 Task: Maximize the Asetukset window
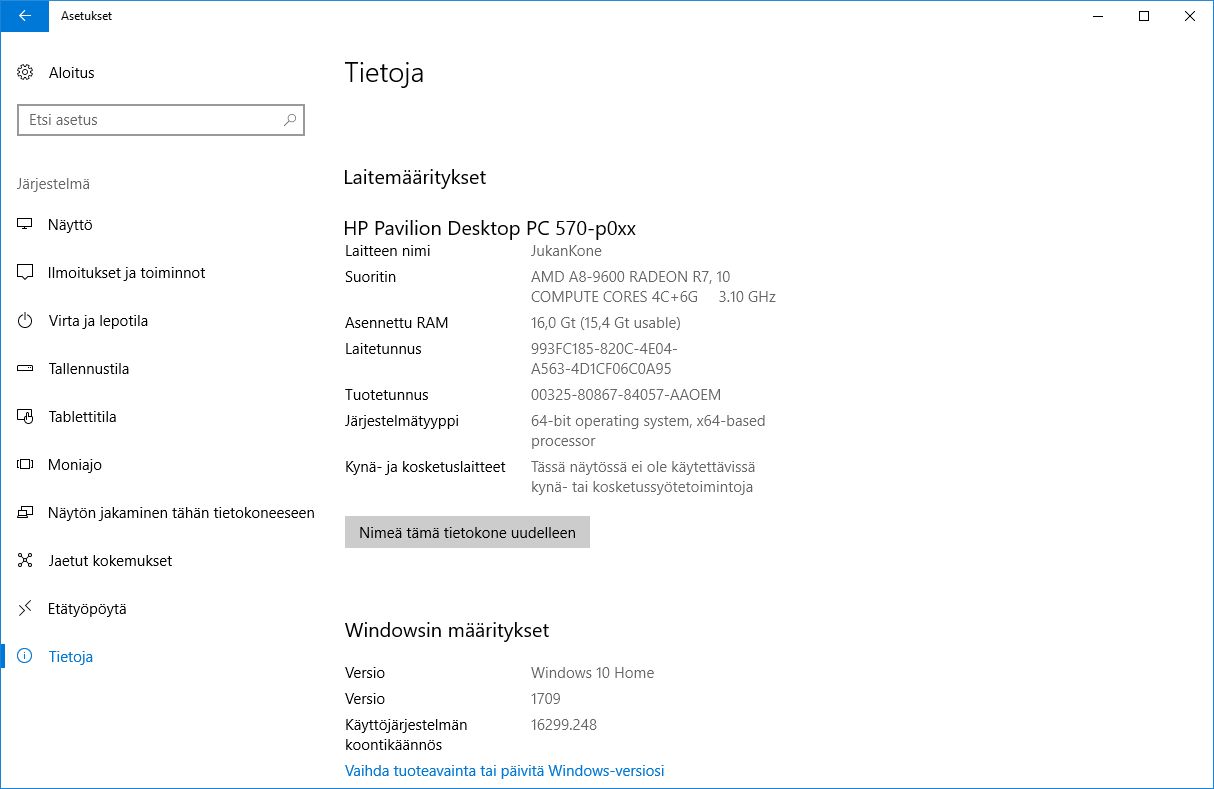[x=1144, y=16]
